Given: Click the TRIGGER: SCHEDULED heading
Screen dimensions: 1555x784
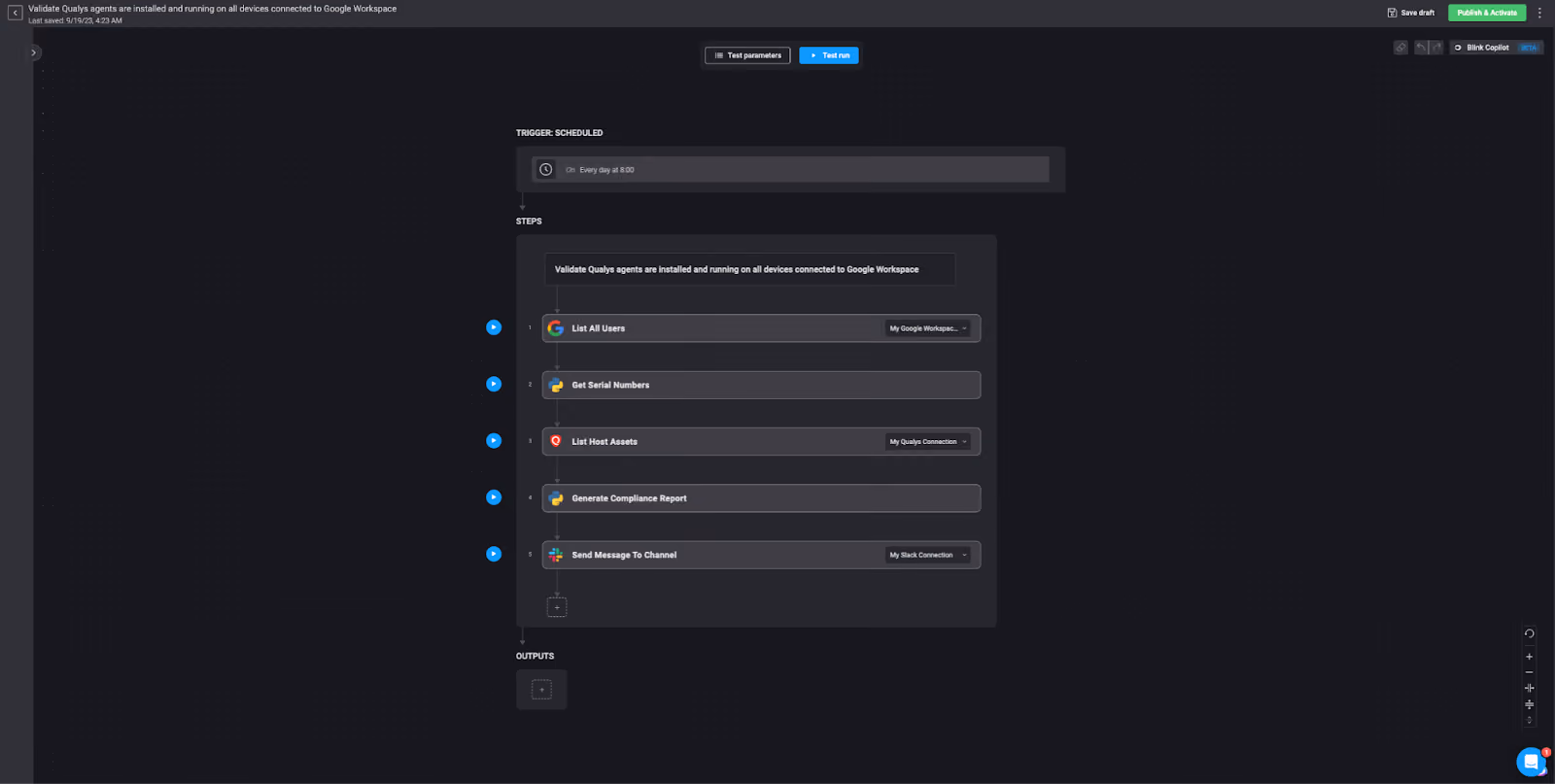Looking at the screenshot, I should point(559,133).
